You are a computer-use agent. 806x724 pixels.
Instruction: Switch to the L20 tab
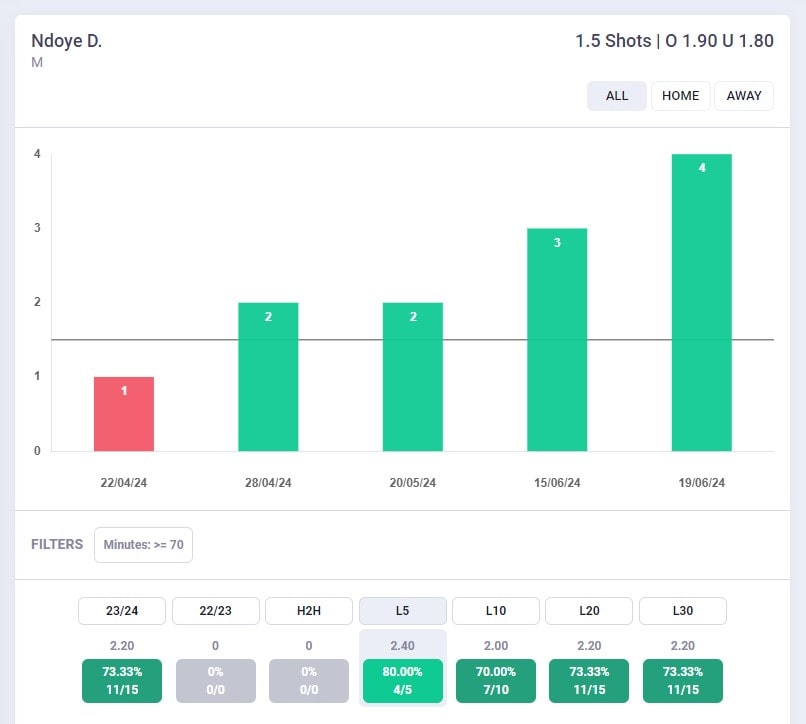pos(589,610)
